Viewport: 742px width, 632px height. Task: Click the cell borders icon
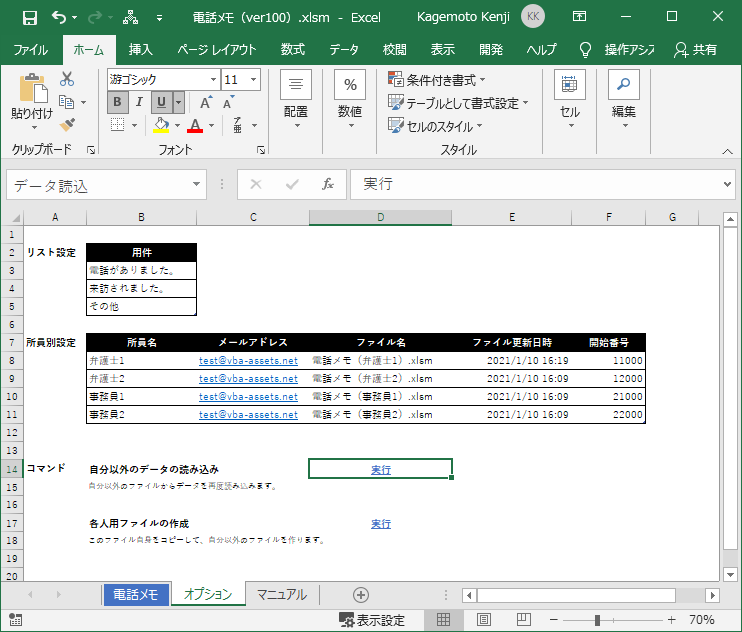(x=117, y=125)
